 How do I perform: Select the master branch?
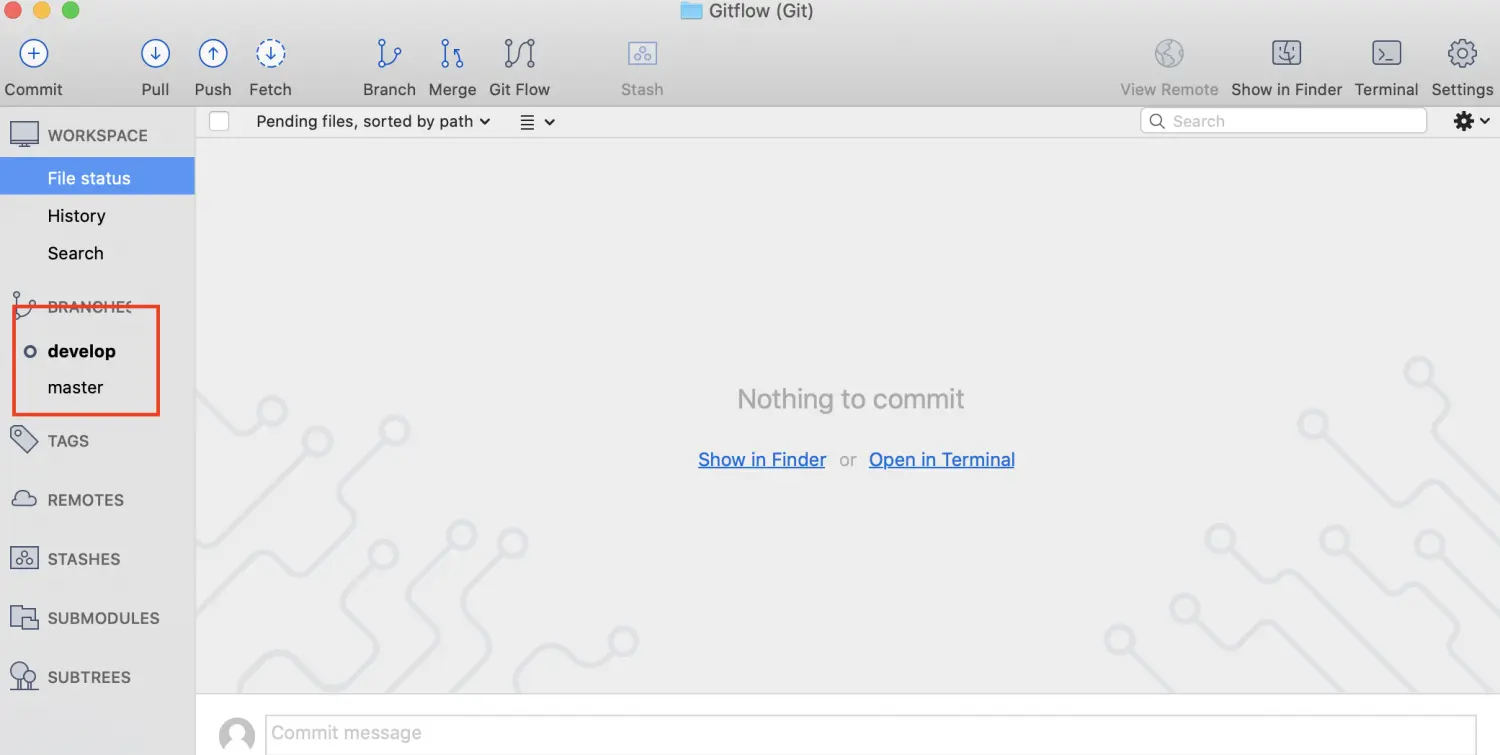click(x=75, y=387)
